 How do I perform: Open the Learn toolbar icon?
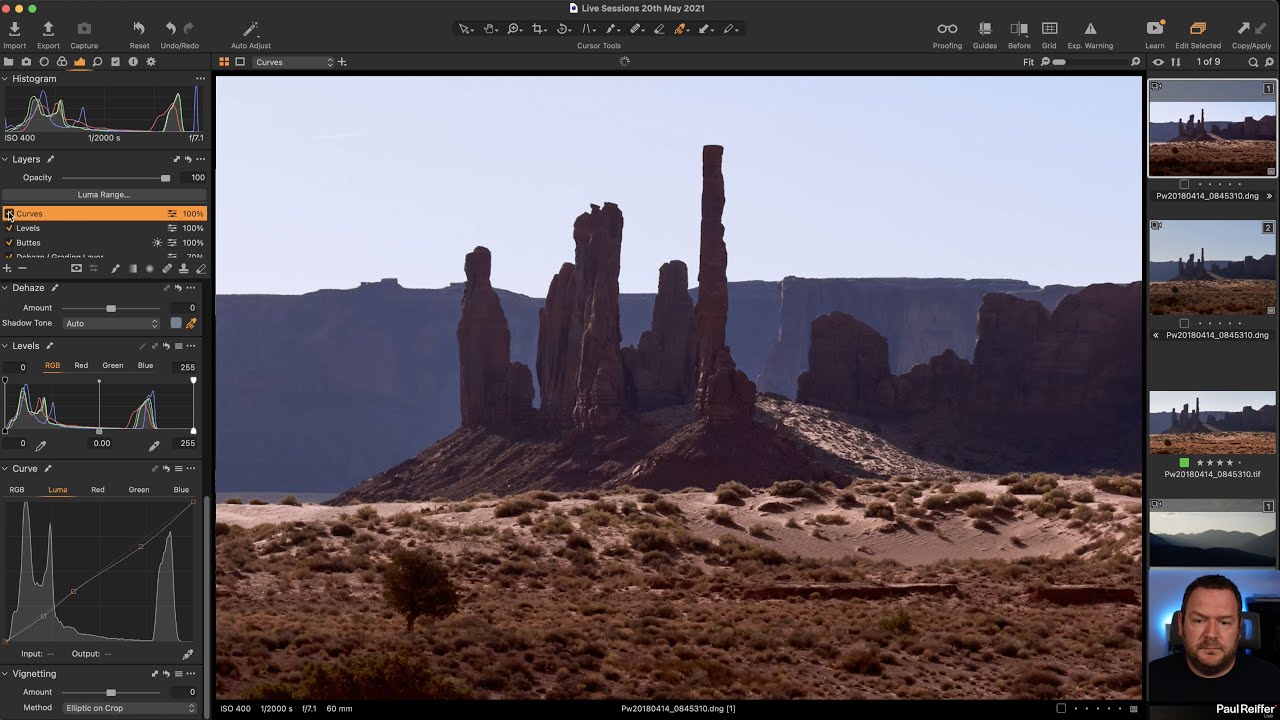[1155, 29]
